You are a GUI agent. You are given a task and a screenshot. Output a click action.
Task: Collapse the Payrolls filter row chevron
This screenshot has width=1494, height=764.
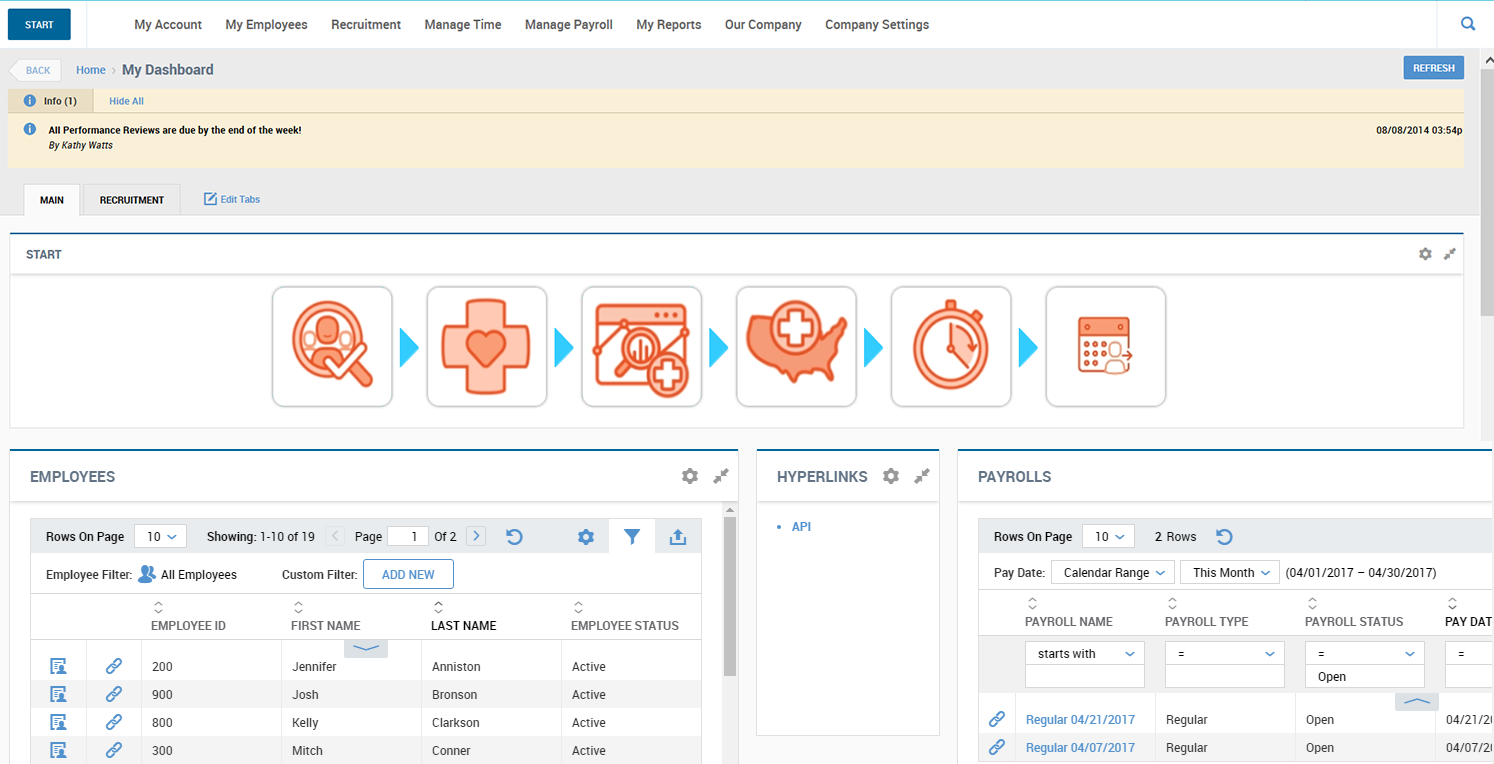point(1417,702)
